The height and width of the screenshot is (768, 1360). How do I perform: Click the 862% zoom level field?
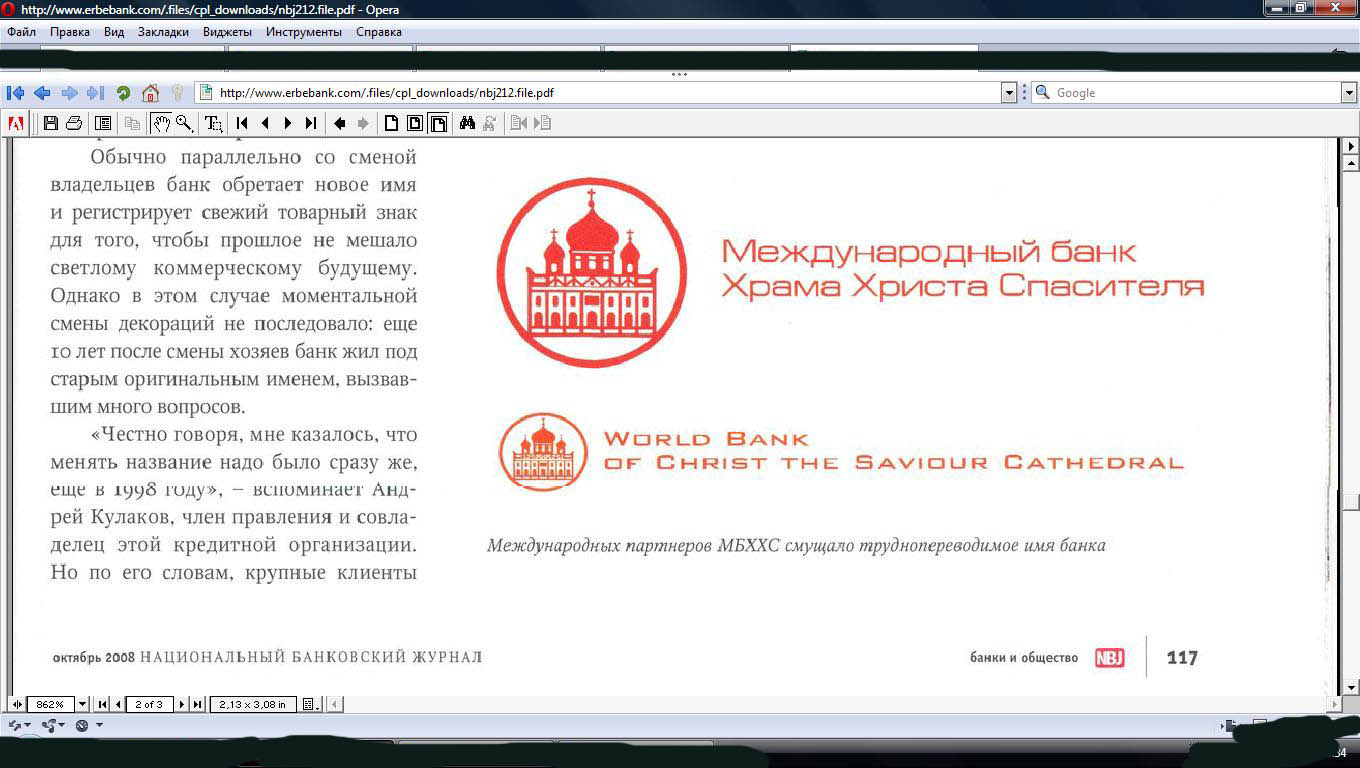(50, 704)
